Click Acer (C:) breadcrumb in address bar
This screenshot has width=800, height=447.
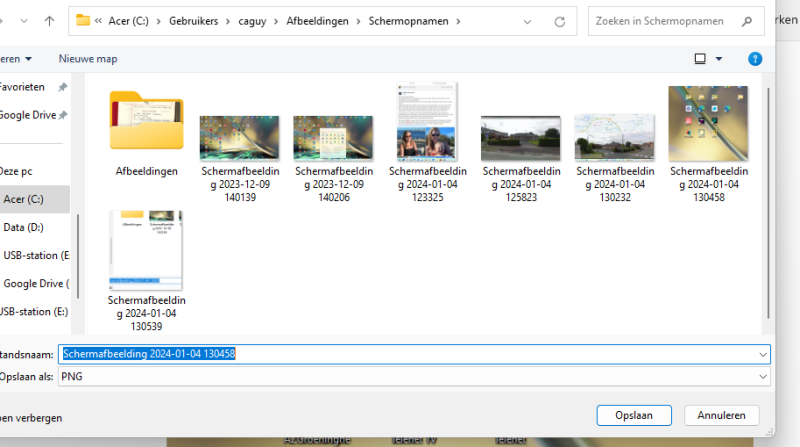(129, 21)
